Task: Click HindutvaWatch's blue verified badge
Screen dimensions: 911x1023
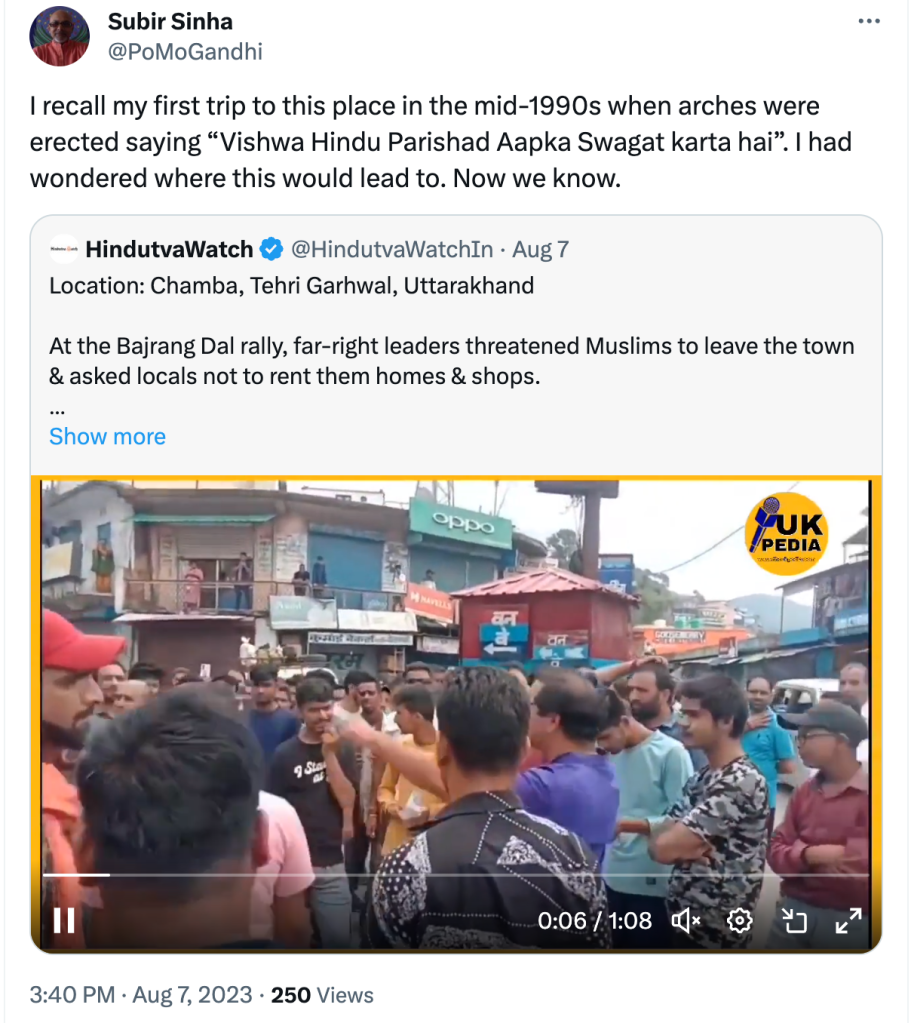Action: [x=271, y=249]
